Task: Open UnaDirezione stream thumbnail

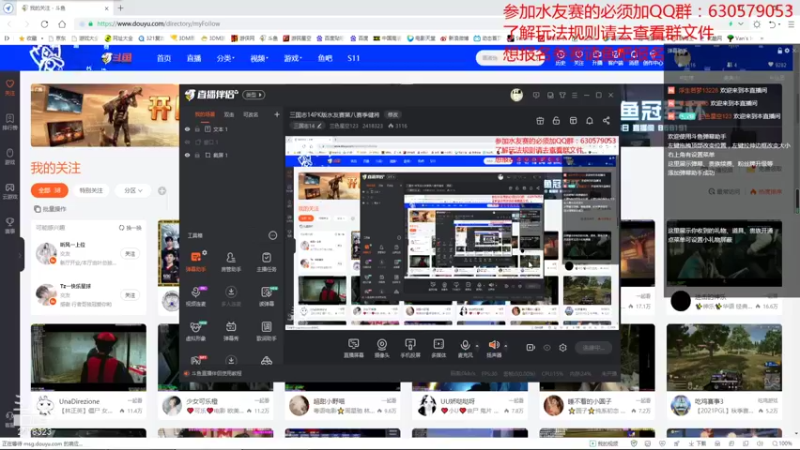Action: tap(88, 357)
